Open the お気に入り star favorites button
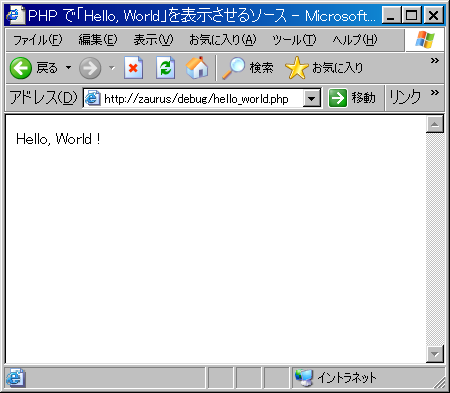Image resolution: width=450 pixels, height=393 pixels. point(324,68)
